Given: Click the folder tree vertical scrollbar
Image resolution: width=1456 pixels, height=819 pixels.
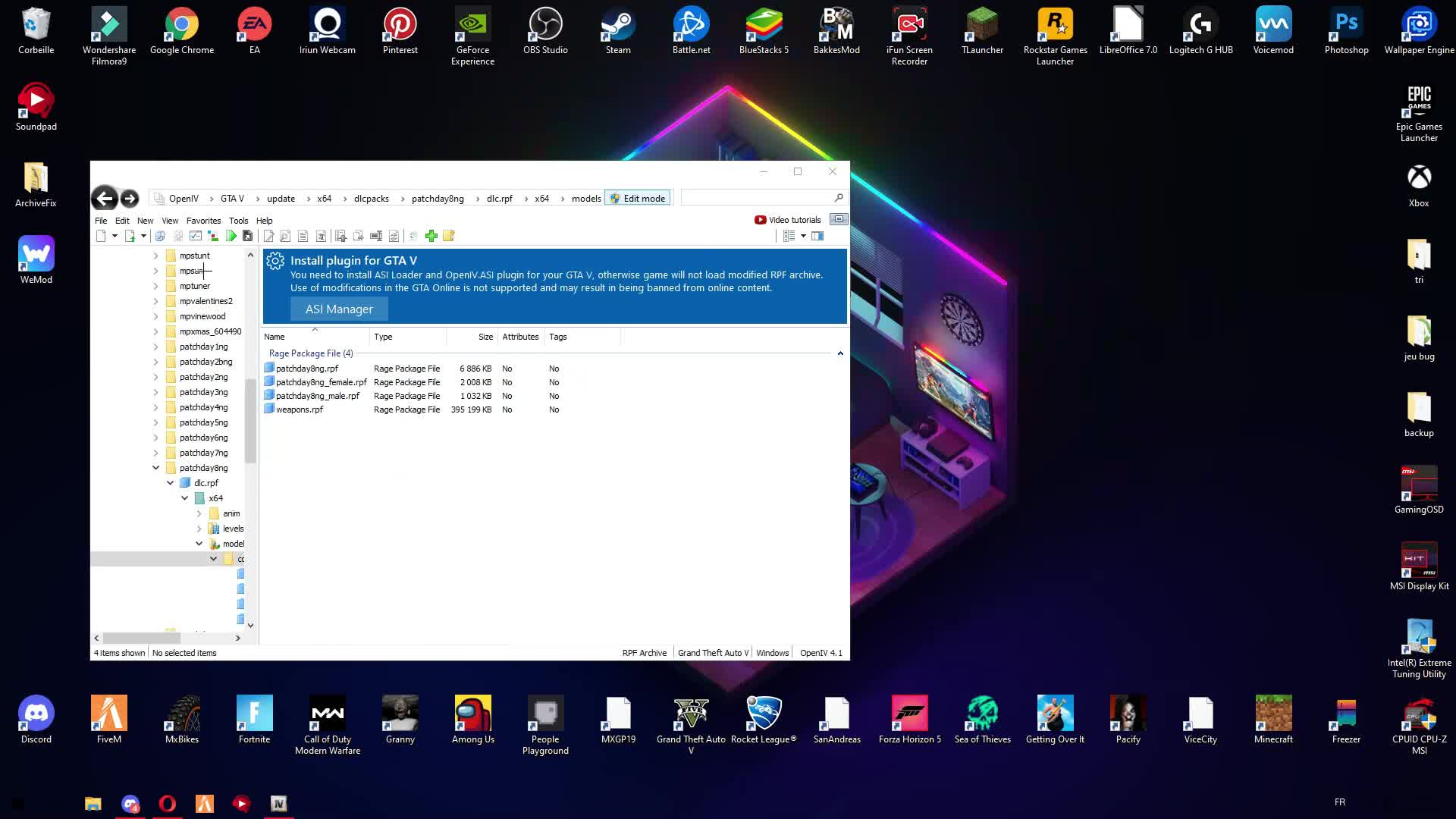Looking at the screenshot, I should pyautogui.click(x=250, y=420).
